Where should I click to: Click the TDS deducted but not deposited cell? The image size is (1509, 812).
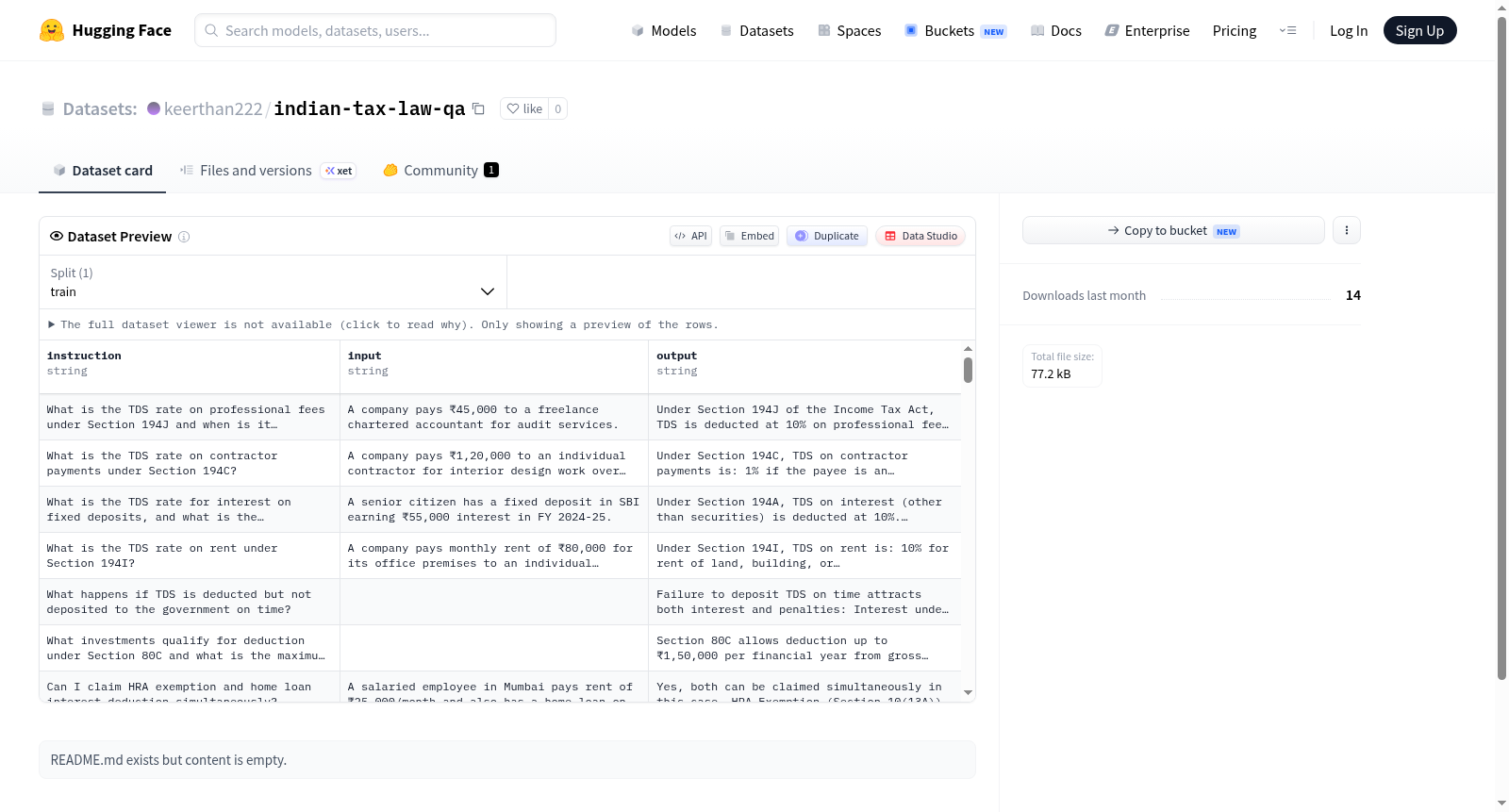190,602
